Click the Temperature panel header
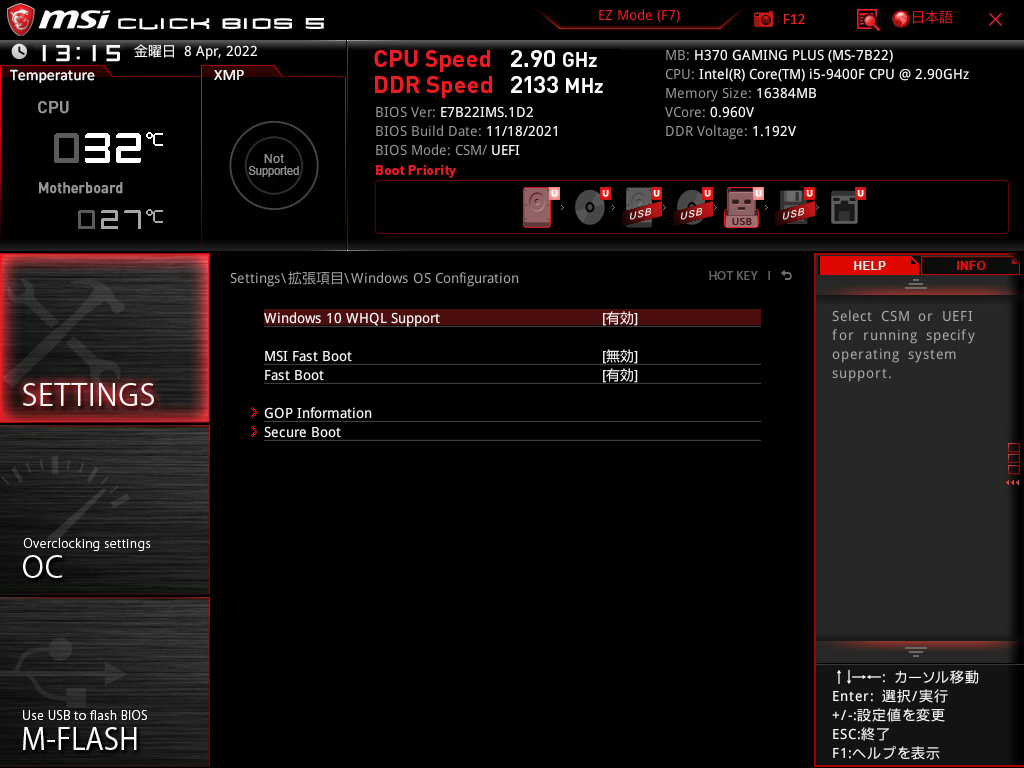 pyautogui.click(x=52, y=75)
